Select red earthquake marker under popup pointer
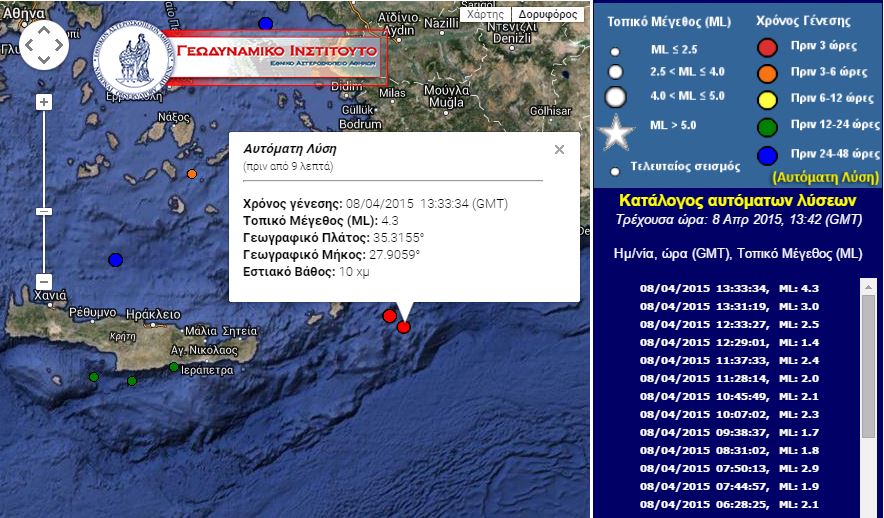 click(404, 327)
